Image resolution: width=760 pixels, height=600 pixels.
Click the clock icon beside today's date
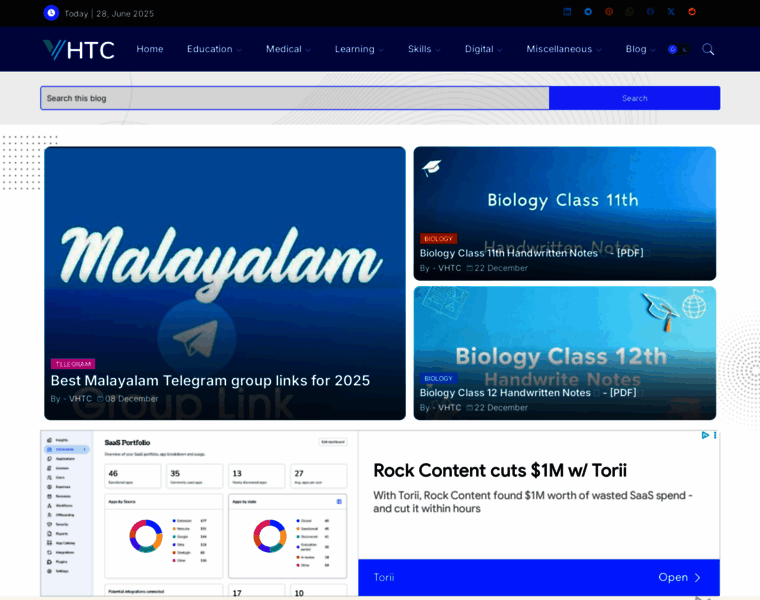tap(51, 13)
